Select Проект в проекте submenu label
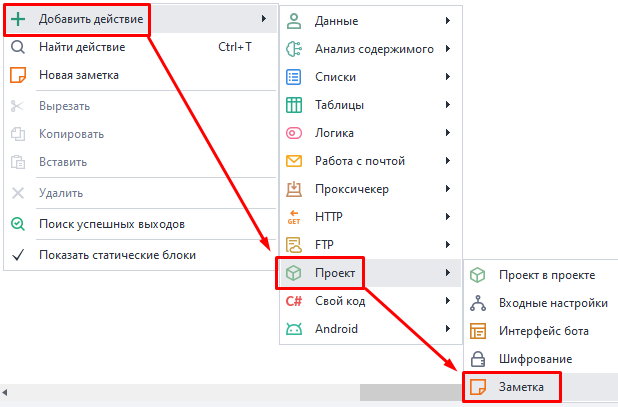This screenshot has height=407, width=618. pyautogui.click(x=547, y=275)
